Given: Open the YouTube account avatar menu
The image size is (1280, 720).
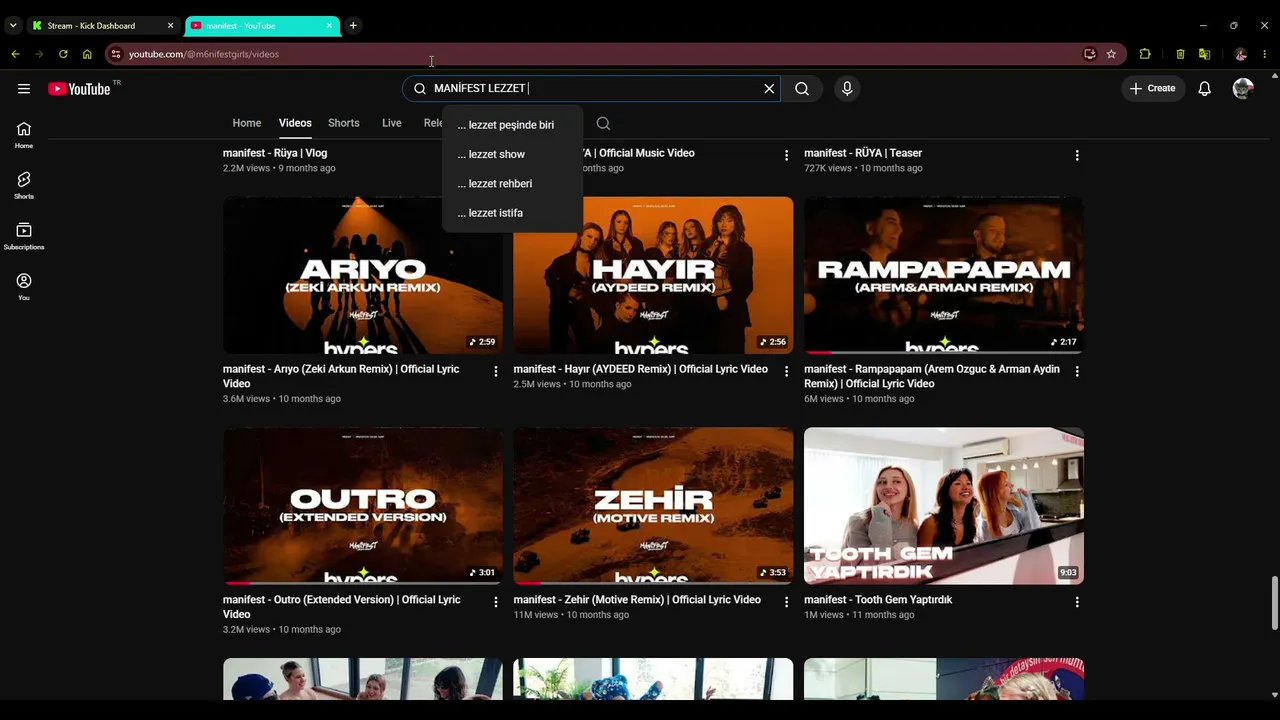Looking at the screenshot, I should tap(1243, 89).
